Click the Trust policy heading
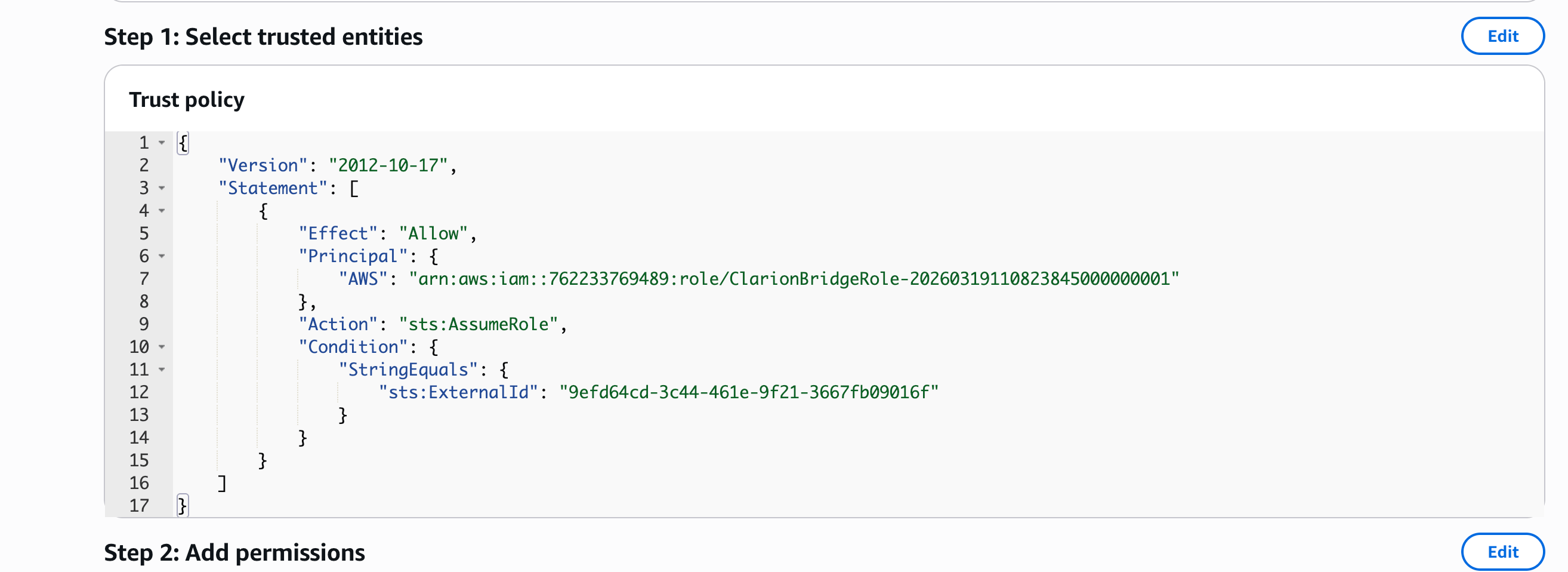Image resolution: width=1568 pixels, height=572 pixels. point(187,99)
